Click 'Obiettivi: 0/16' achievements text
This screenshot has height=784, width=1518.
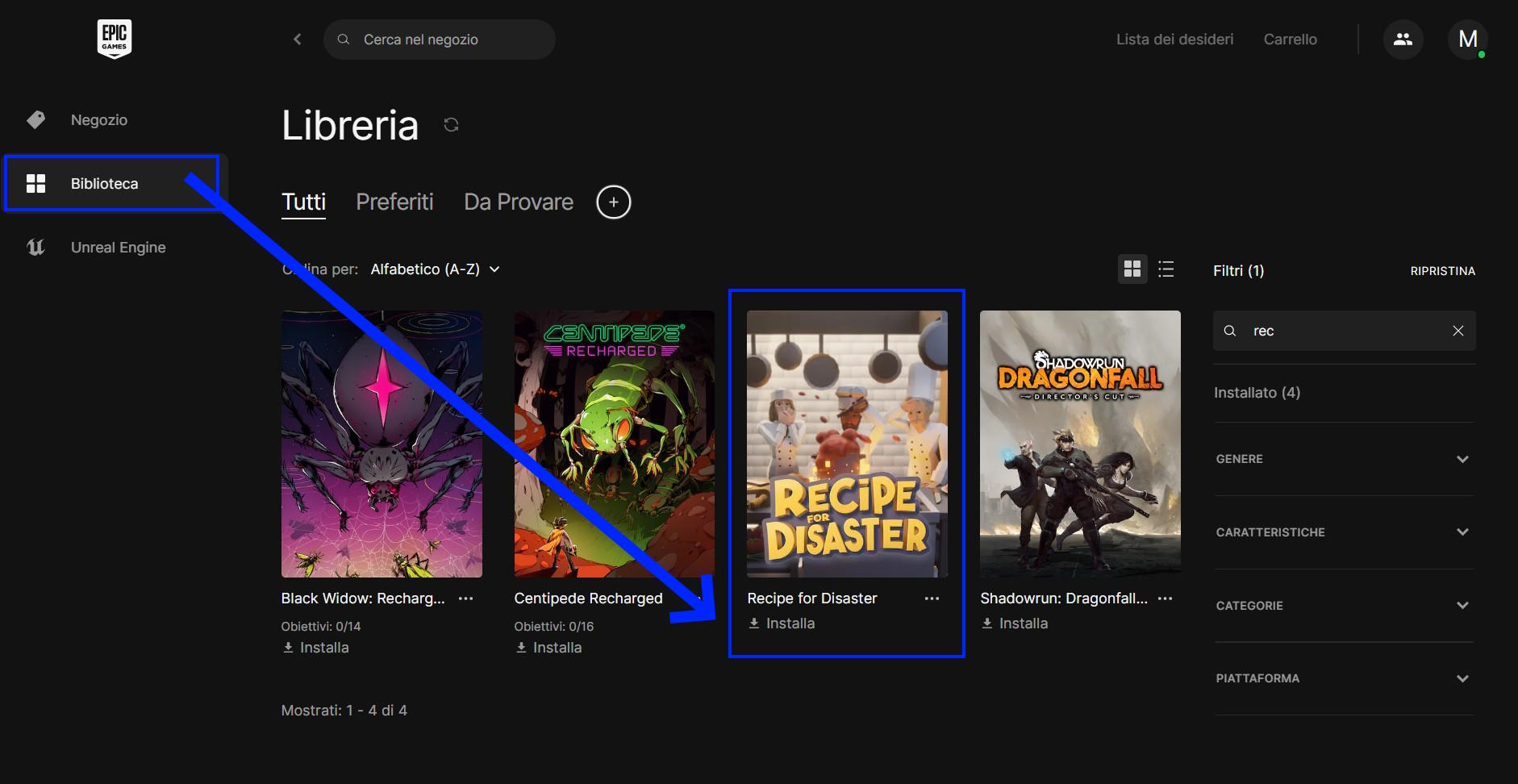(x=554, y=626)
